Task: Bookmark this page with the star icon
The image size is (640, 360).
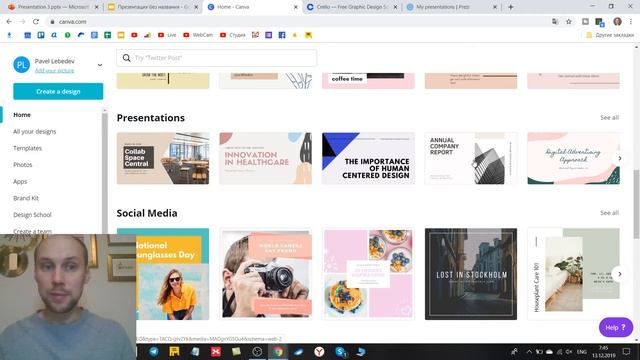Action: 569,22
